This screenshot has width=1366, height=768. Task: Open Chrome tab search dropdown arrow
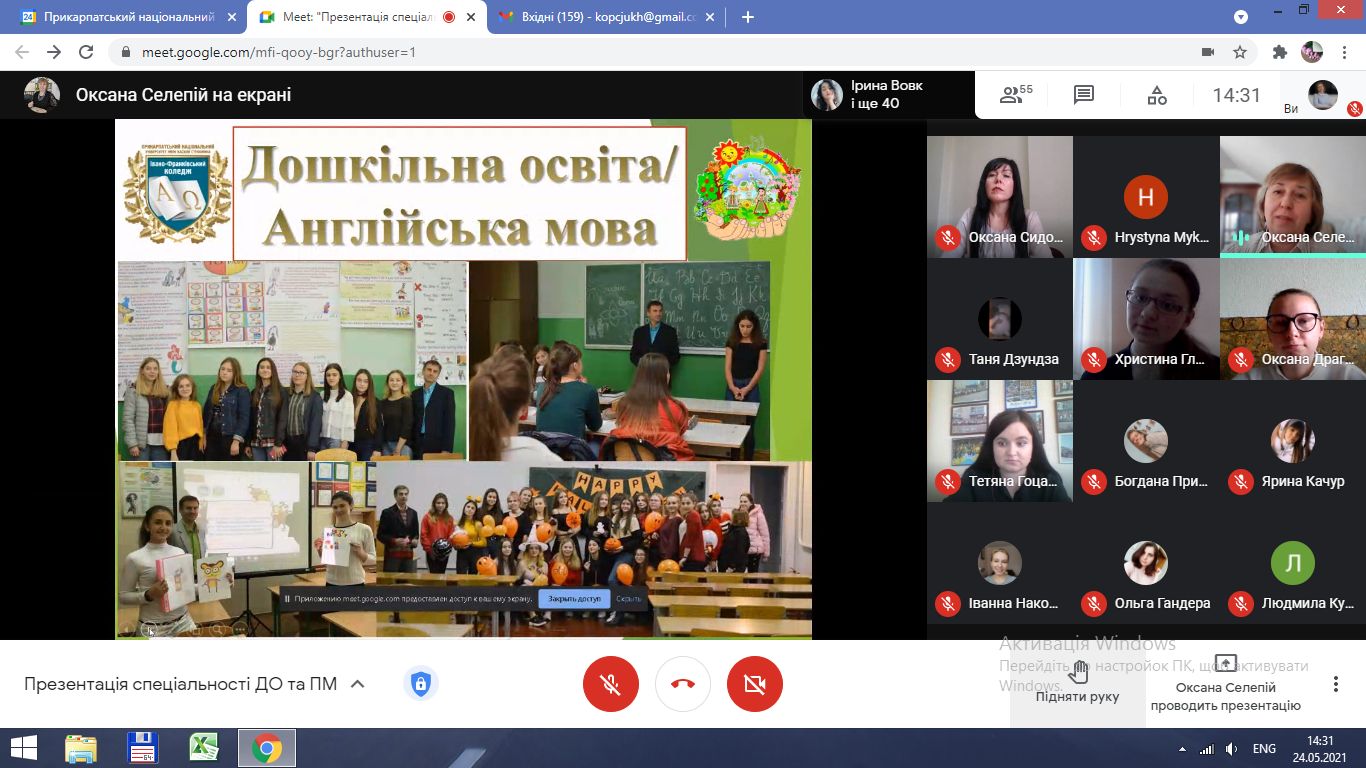click(x=1241, y=17)
